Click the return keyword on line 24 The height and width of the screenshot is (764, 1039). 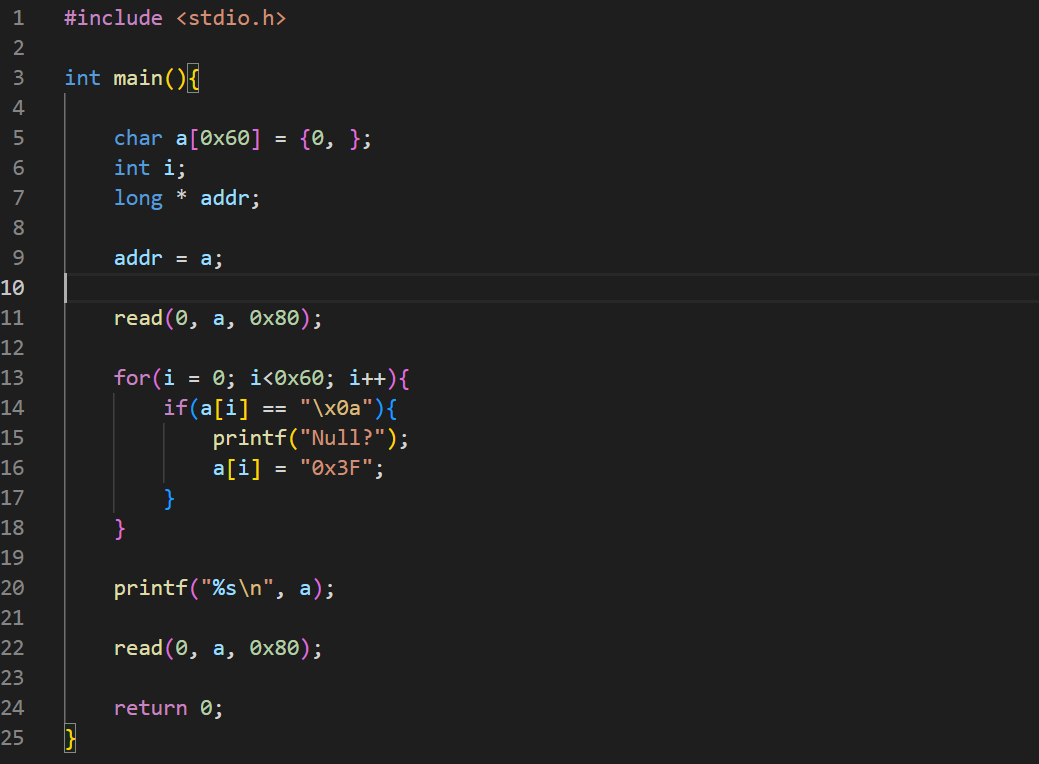[x=150, y=708]
